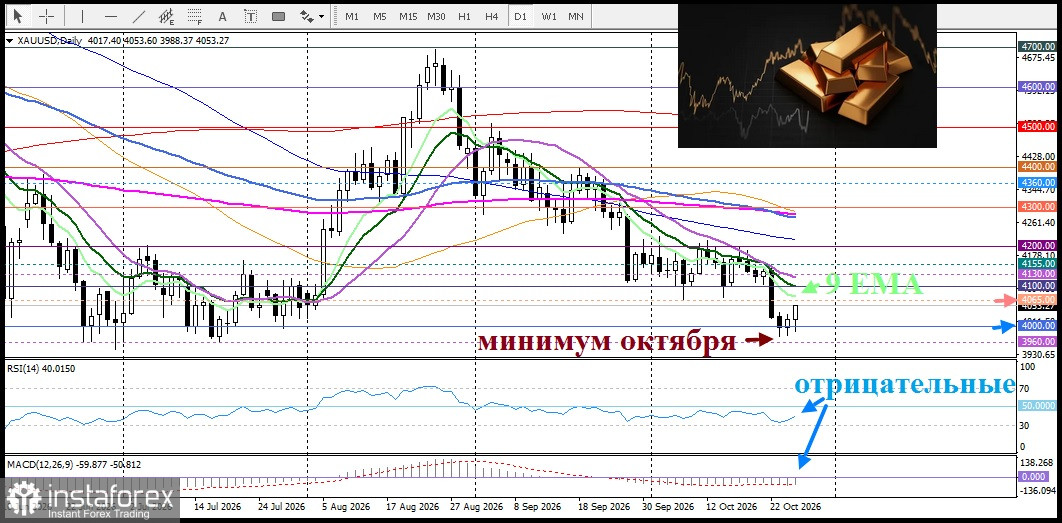Click the 4400.00 price level label
The width and height of the screenshot is (1062, 523).
tap(1037, 166)
